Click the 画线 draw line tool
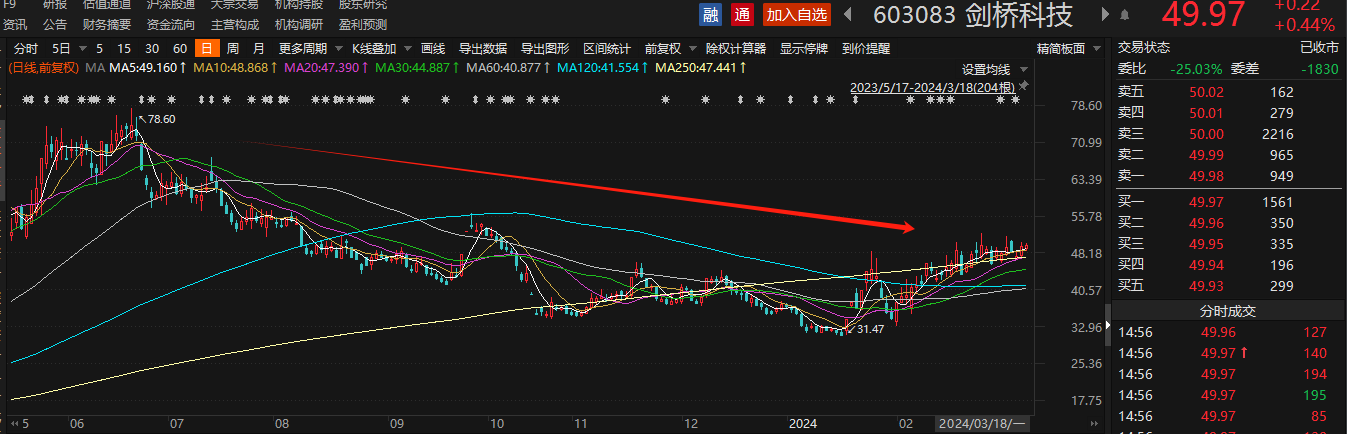Image resolution: width=1347 pixels, height=434 pixels. pyautogui.click(x=433, y=49)
